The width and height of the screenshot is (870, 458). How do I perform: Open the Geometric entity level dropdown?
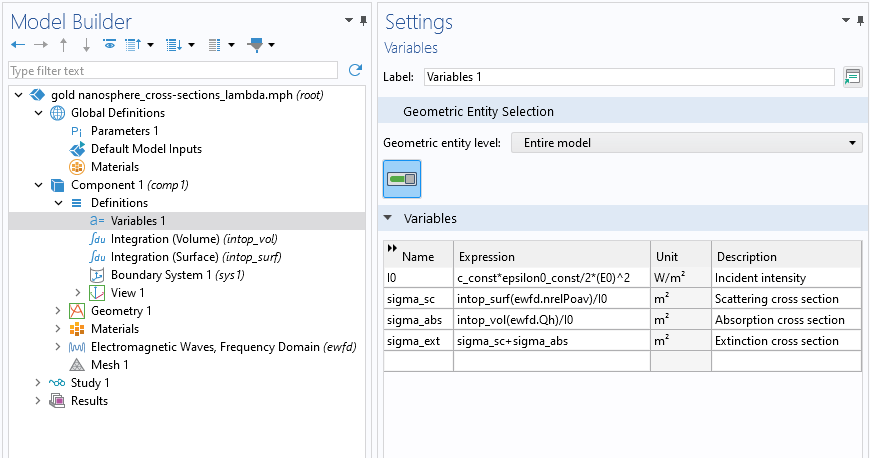coord(686,143)
